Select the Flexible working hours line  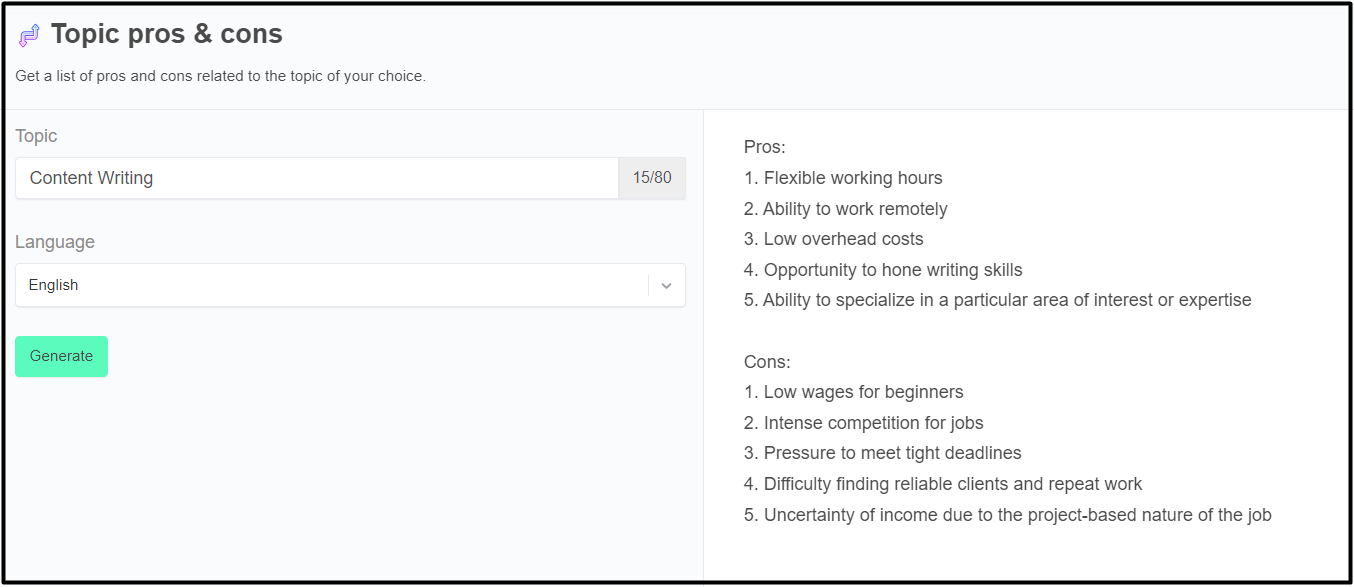pos(843,178)
